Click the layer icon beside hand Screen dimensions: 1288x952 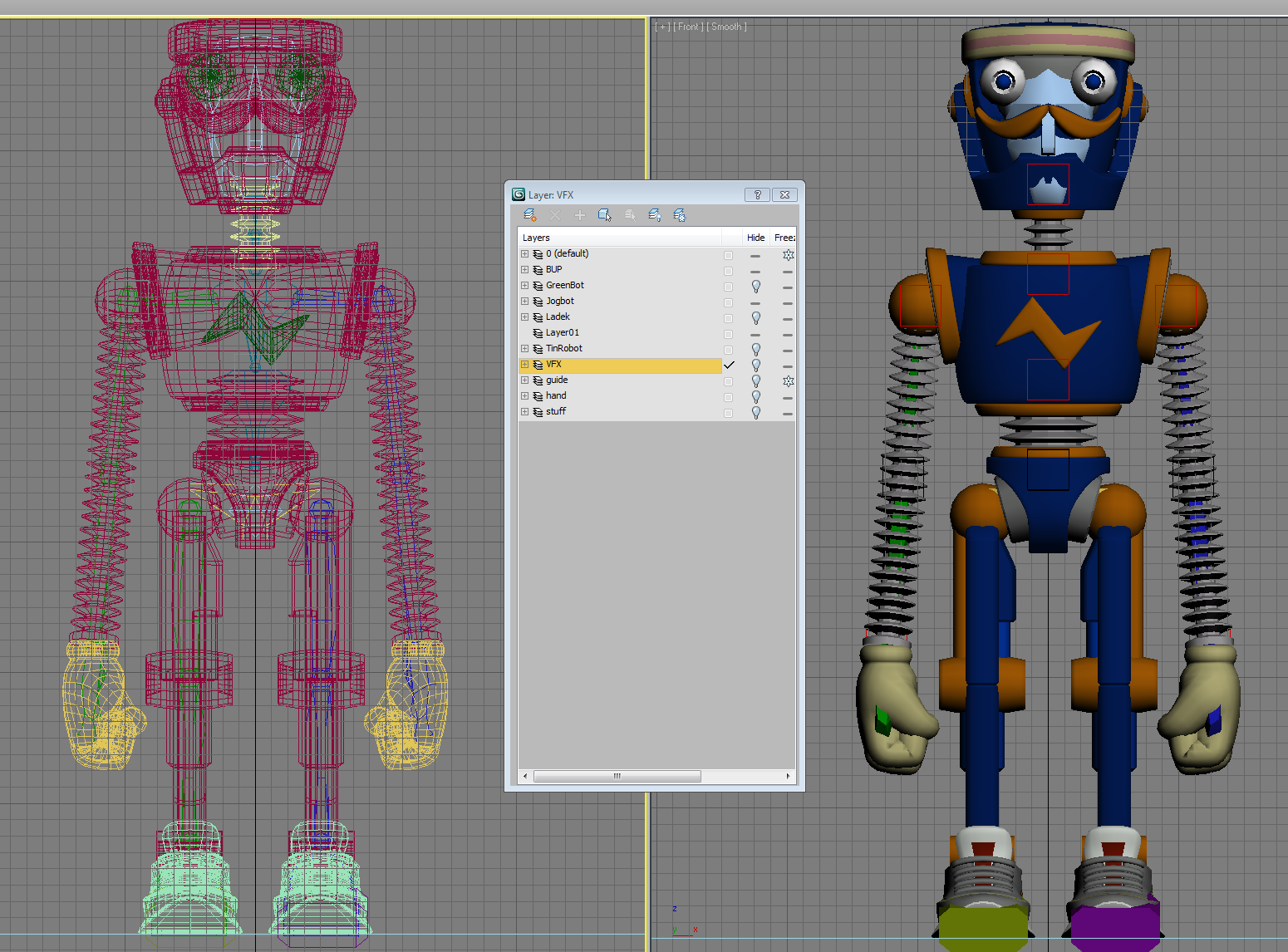click(x=538, y=396)
